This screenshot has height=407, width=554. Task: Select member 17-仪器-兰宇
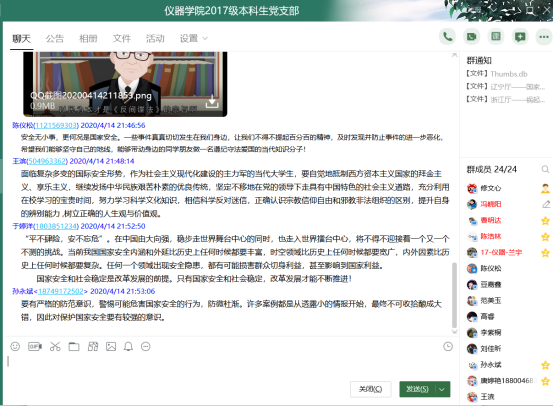[x=501, y=253]
